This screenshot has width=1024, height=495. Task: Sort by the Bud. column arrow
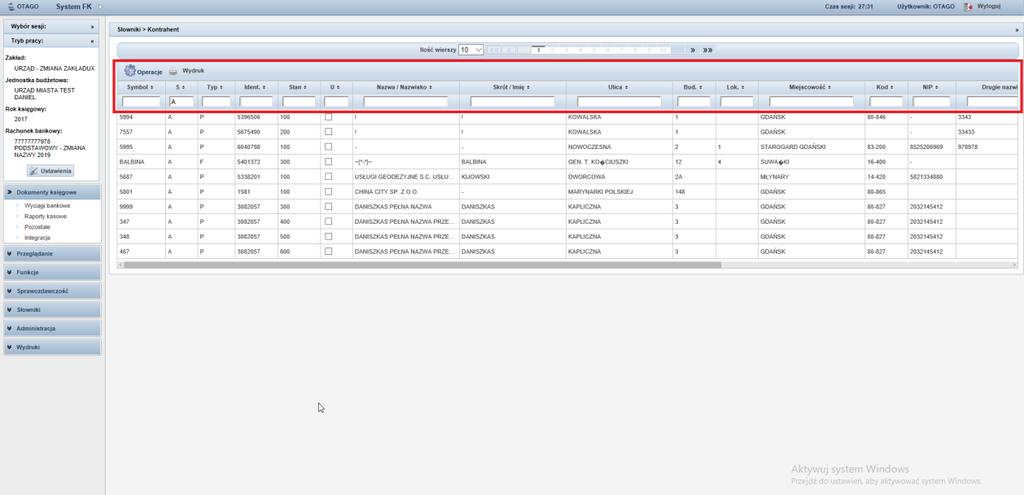(x=701, y=87)
